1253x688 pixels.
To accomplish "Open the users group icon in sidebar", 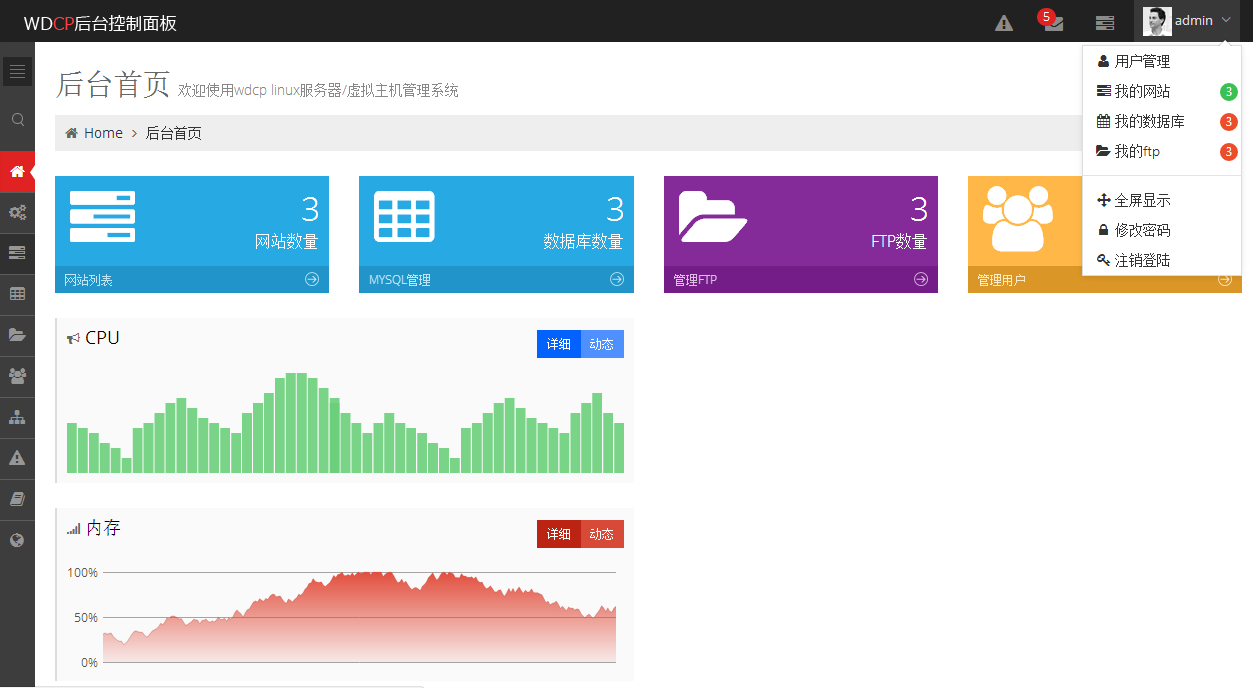I will pyautogui.click(x=17, y=376).
